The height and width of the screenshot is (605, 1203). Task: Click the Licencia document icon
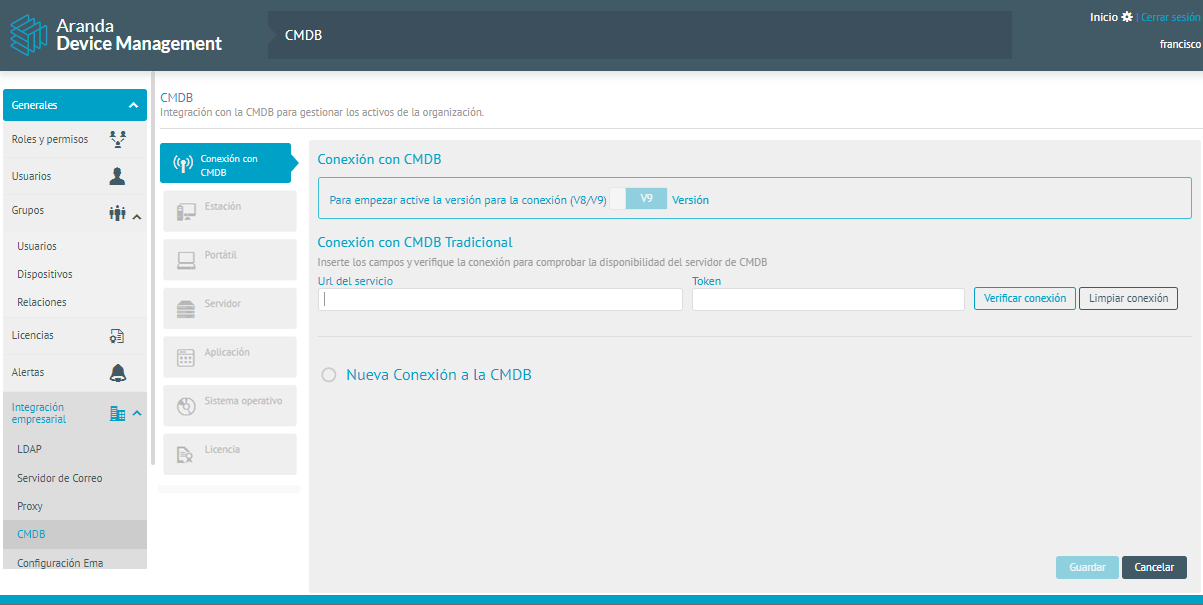[186, 455]
